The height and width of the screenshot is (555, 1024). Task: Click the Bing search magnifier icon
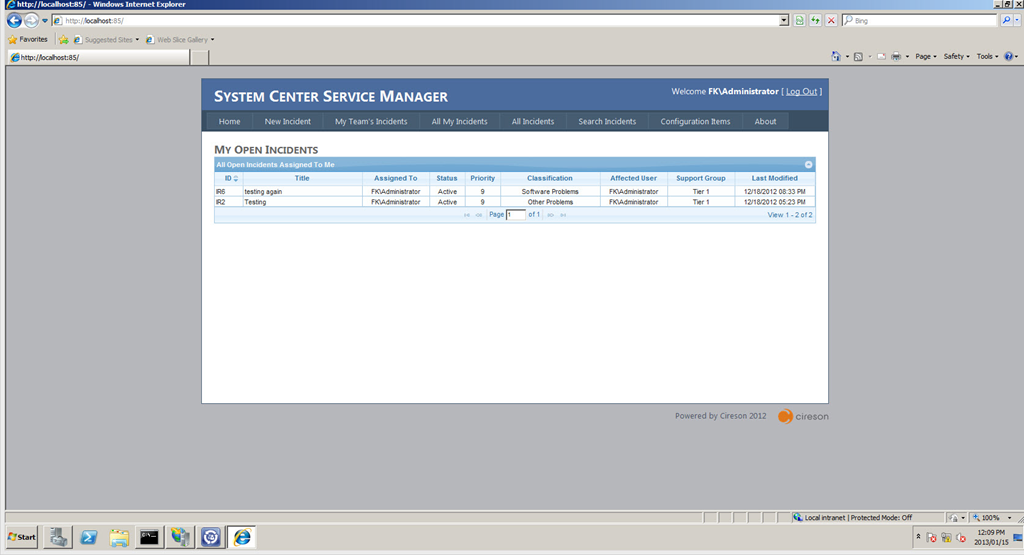tap(1006, 20)
